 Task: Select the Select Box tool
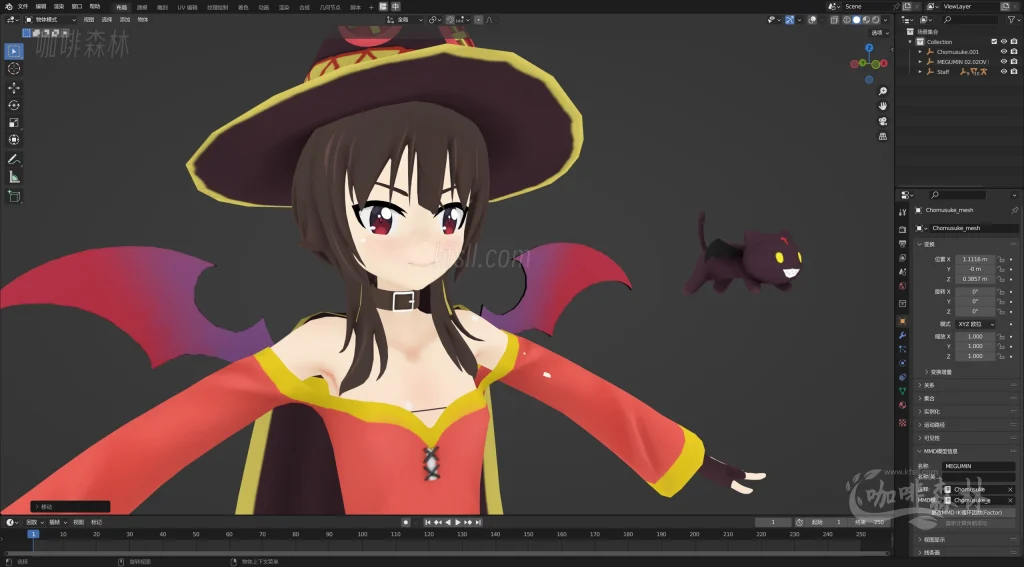(x=14, y=51)
